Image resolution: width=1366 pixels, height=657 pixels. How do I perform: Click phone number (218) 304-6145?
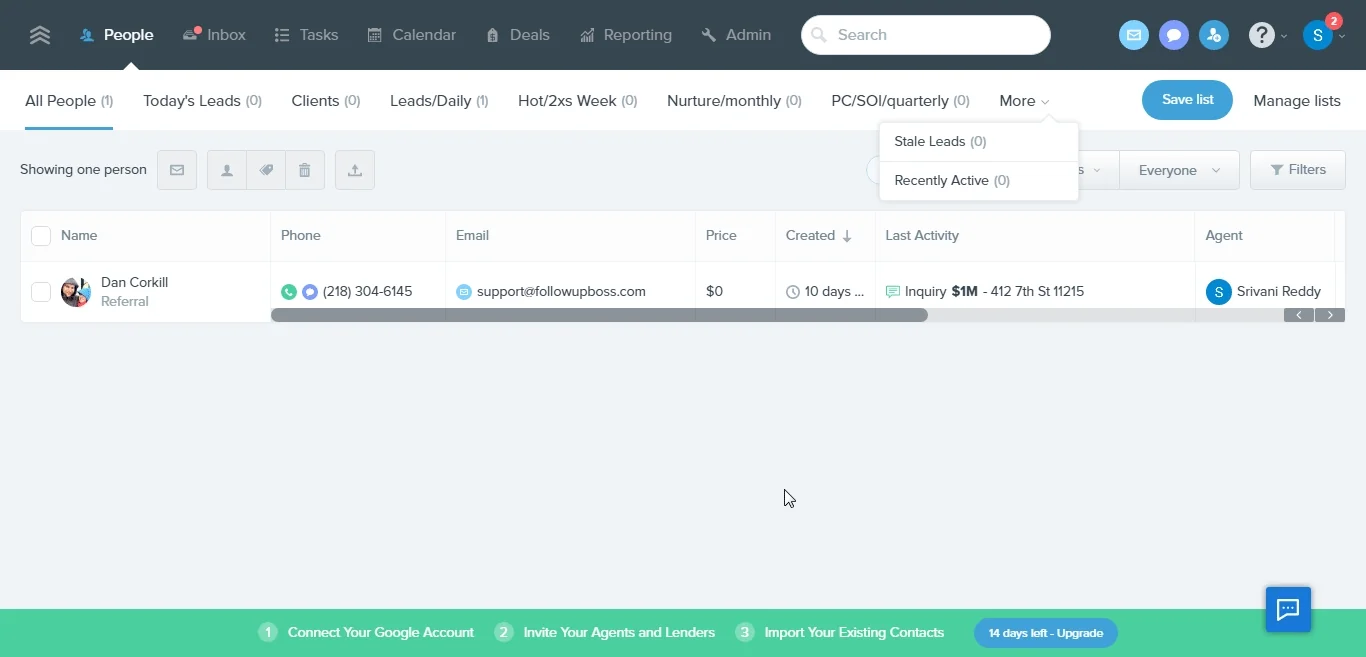click(367, 292)
